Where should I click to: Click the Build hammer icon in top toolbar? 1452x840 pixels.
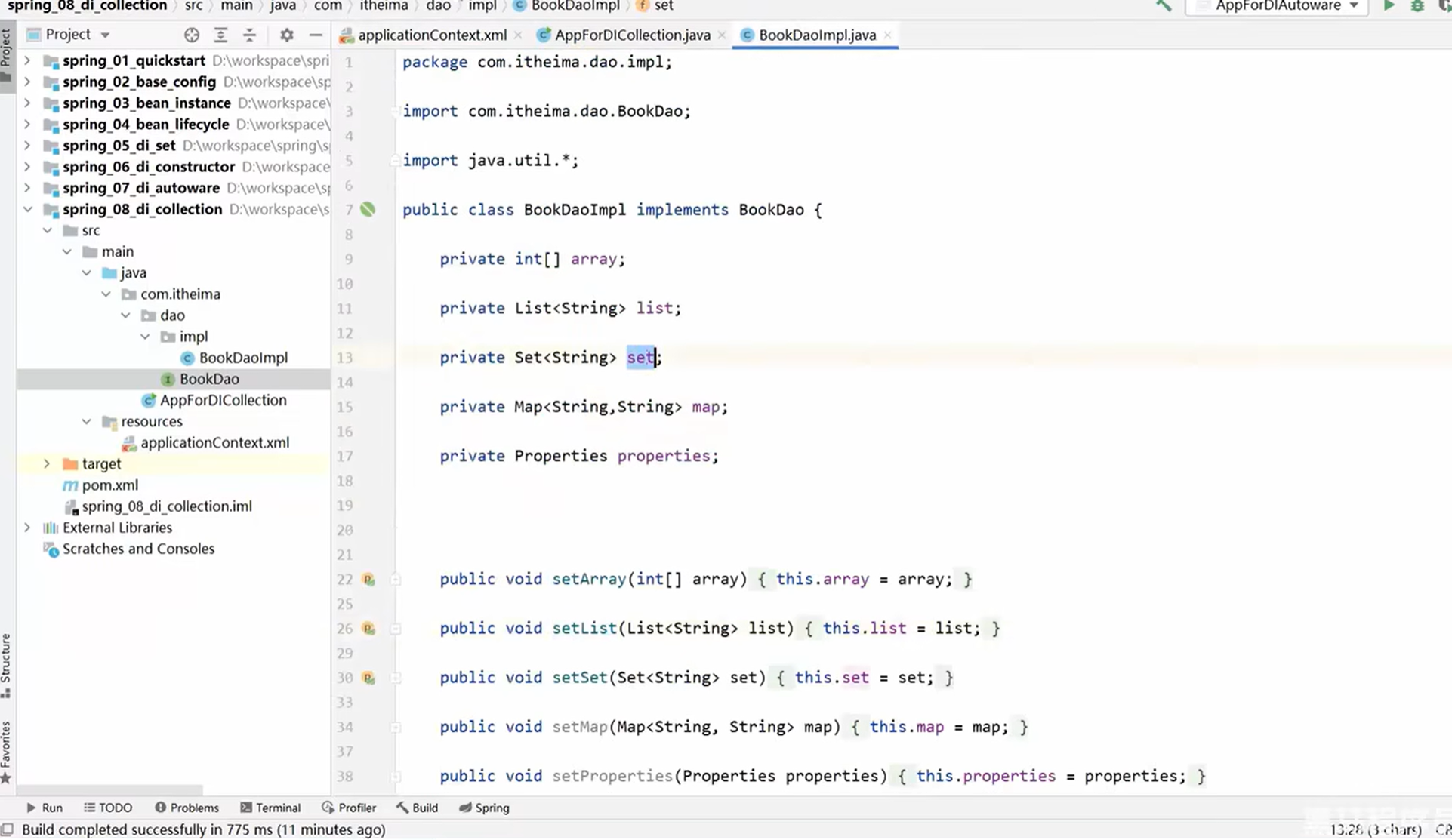tap(1164, 6)
